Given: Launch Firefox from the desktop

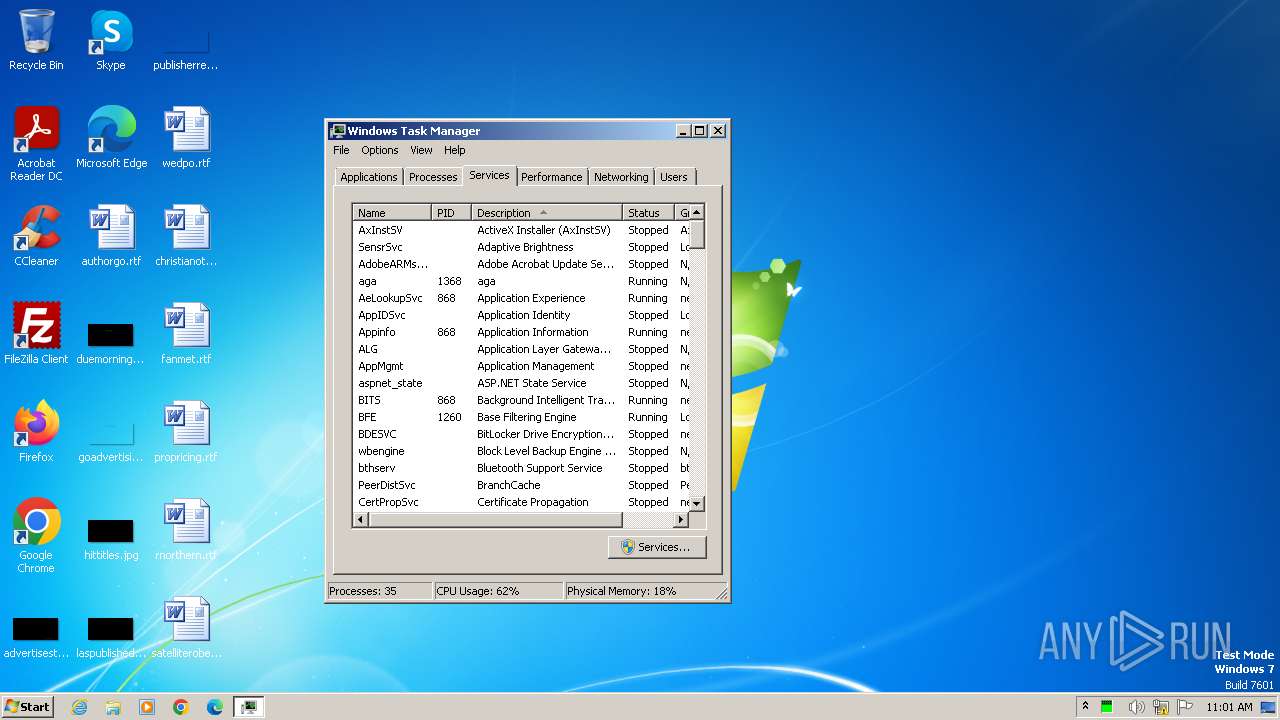Looking at the screenshot, I should 36,432.
